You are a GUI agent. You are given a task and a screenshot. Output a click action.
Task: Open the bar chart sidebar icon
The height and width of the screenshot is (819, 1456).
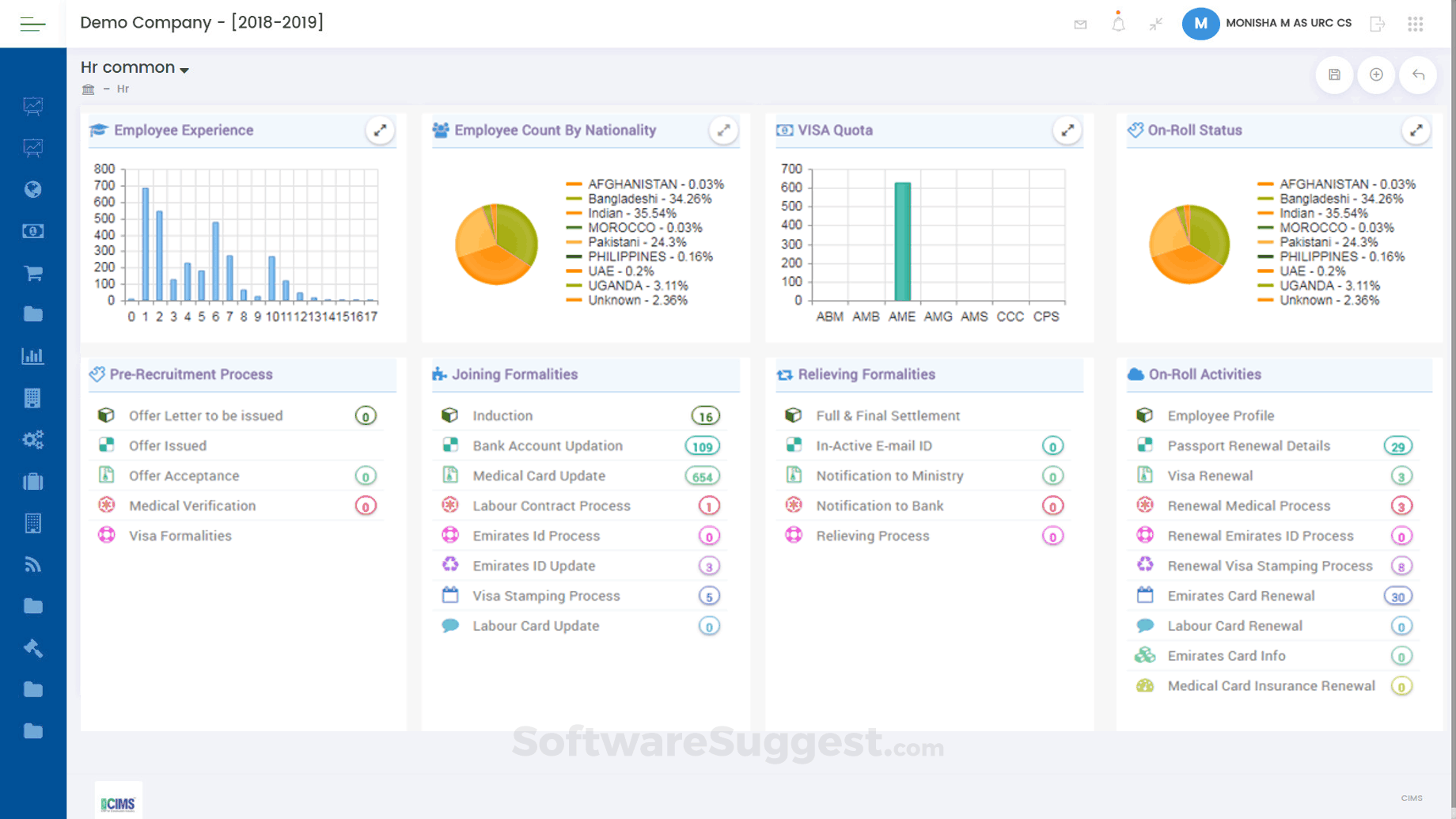coord(32,356)
